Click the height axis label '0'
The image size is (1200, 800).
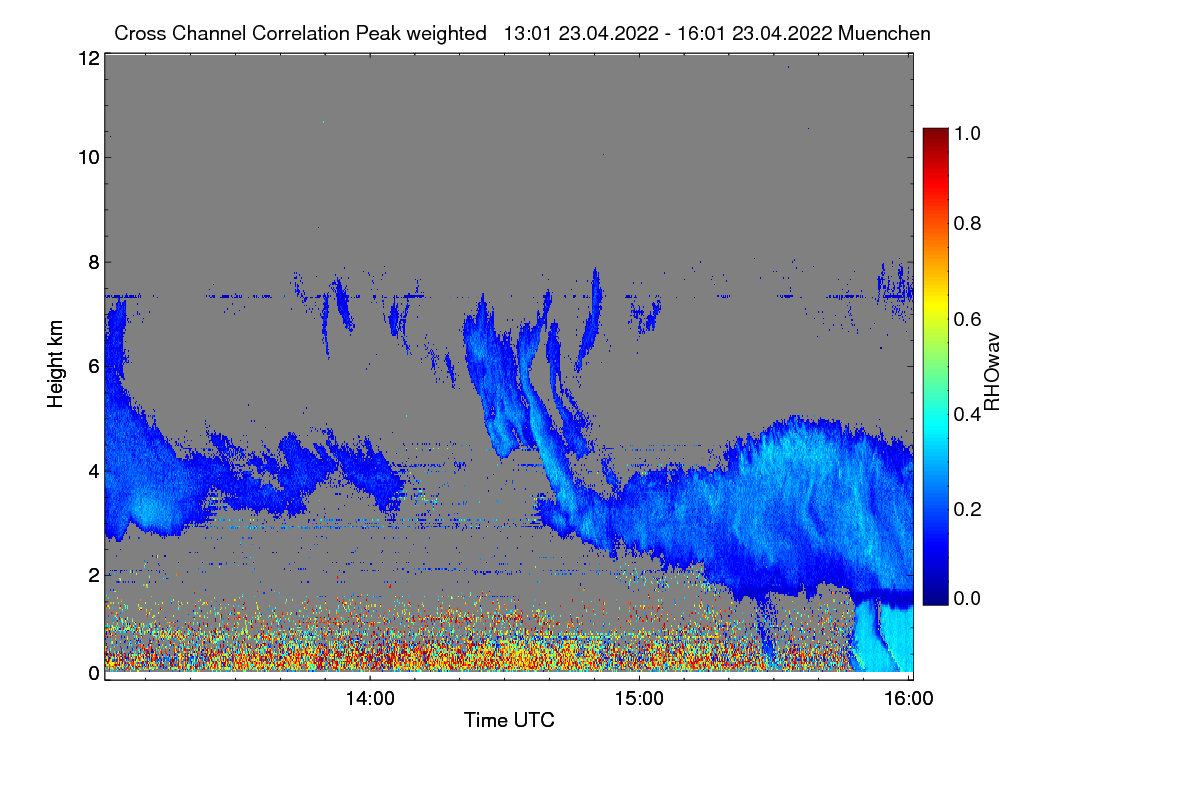click(93, 673)
